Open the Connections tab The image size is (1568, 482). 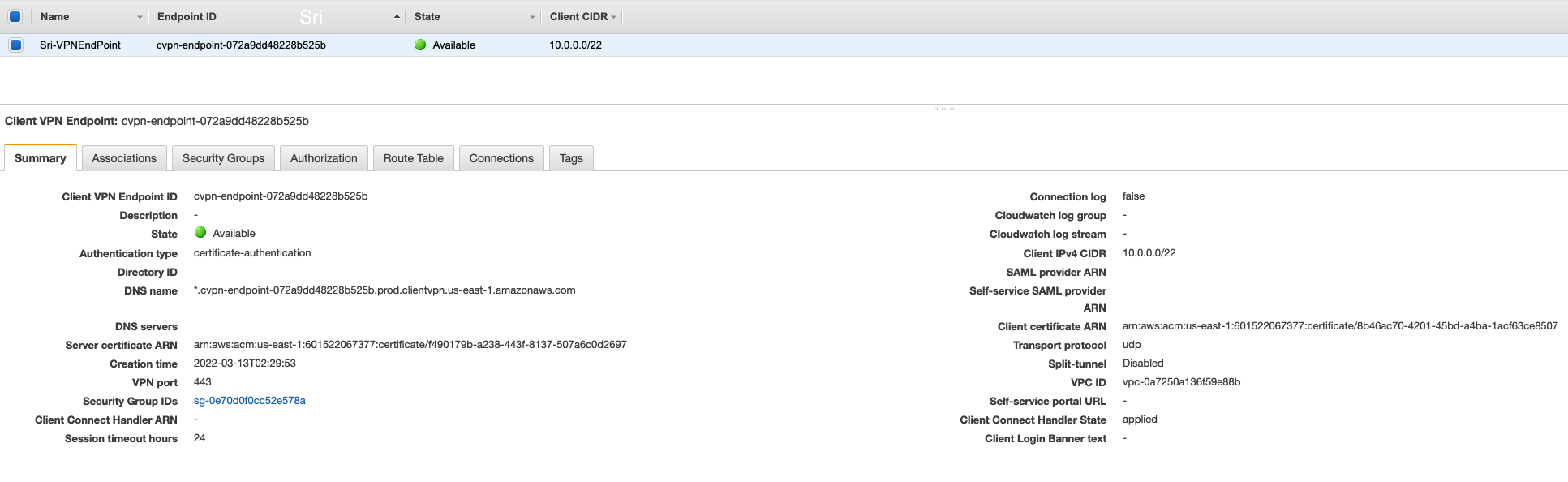[x=501, y=158]
